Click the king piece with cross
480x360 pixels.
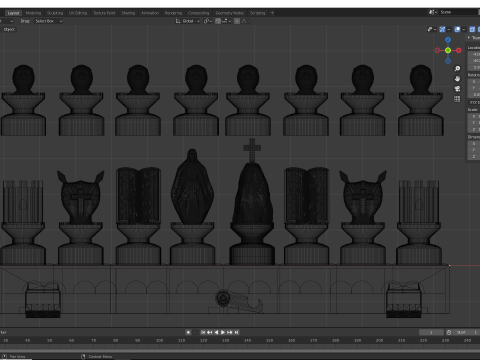click(x=252, y=202)
